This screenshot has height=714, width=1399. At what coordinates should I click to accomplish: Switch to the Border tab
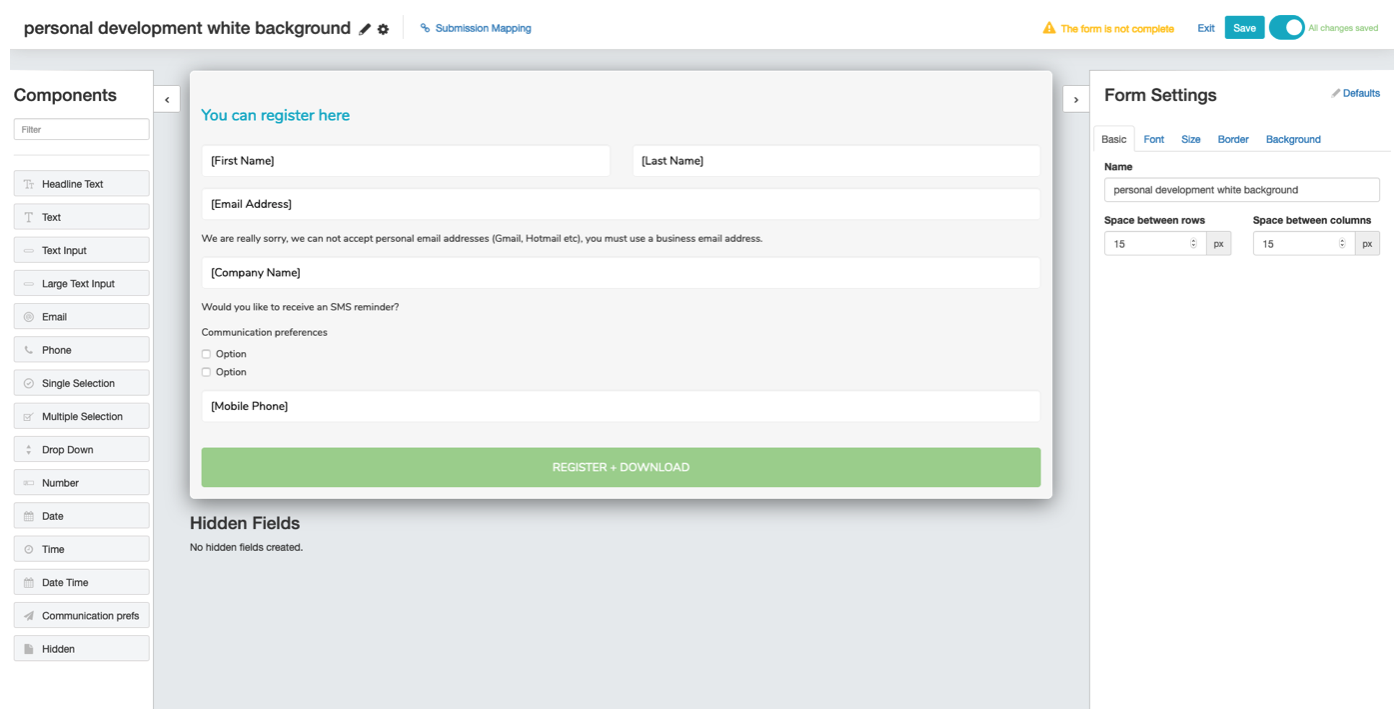[1233, 139]
